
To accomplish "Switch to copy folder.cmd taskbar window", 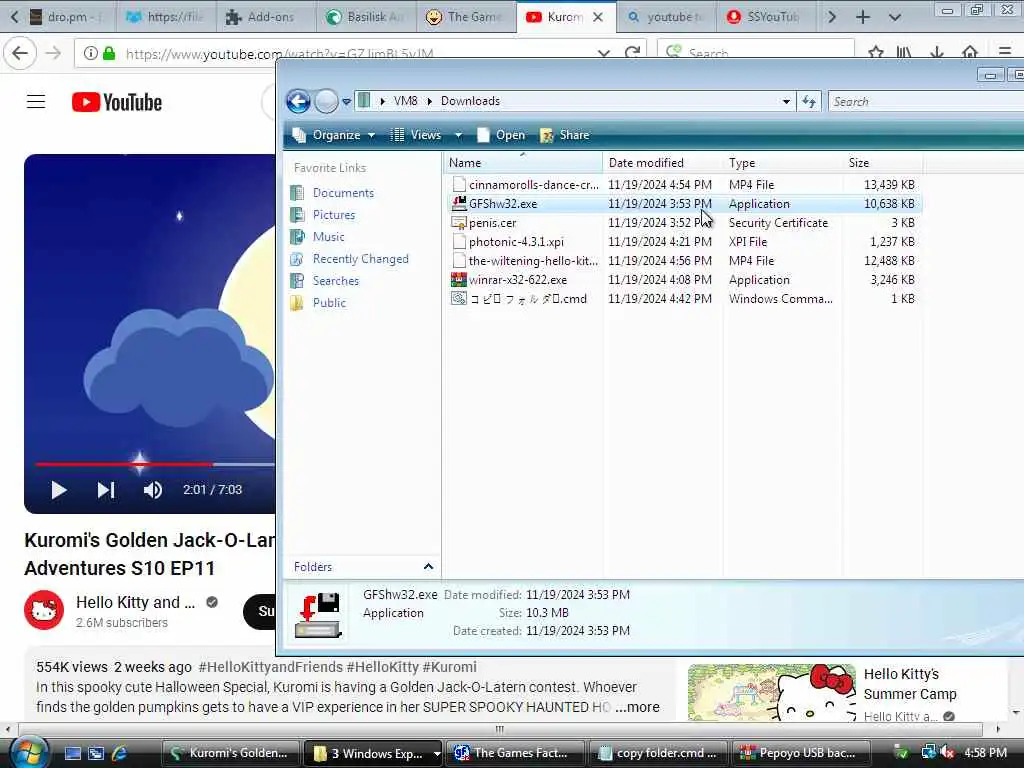I will [658, 753].
